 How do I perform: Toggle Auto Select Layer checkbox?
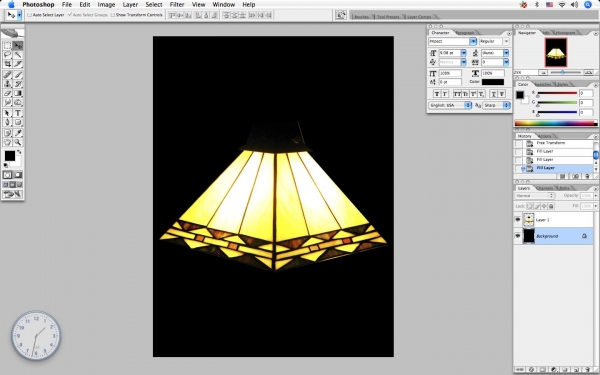tap(29, 15)
